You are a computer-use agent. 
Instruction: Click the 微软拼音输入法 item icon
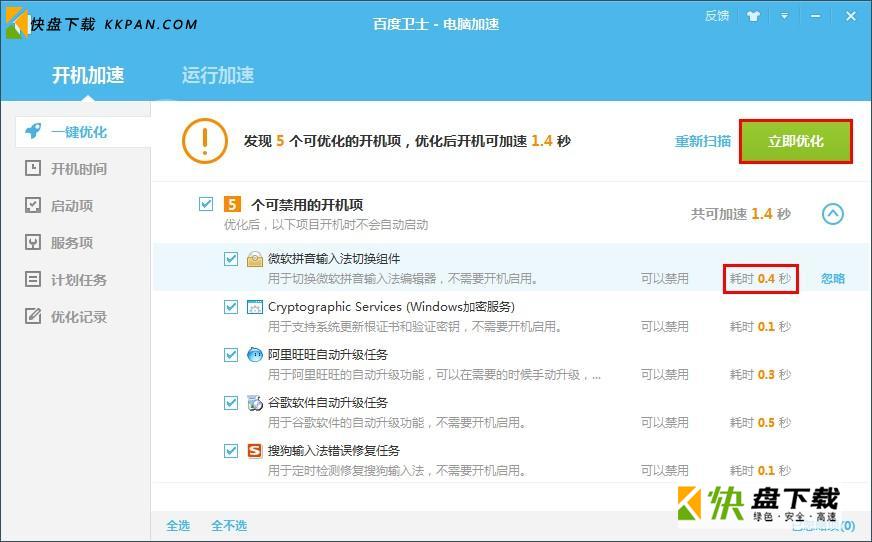tap(255, 260)
